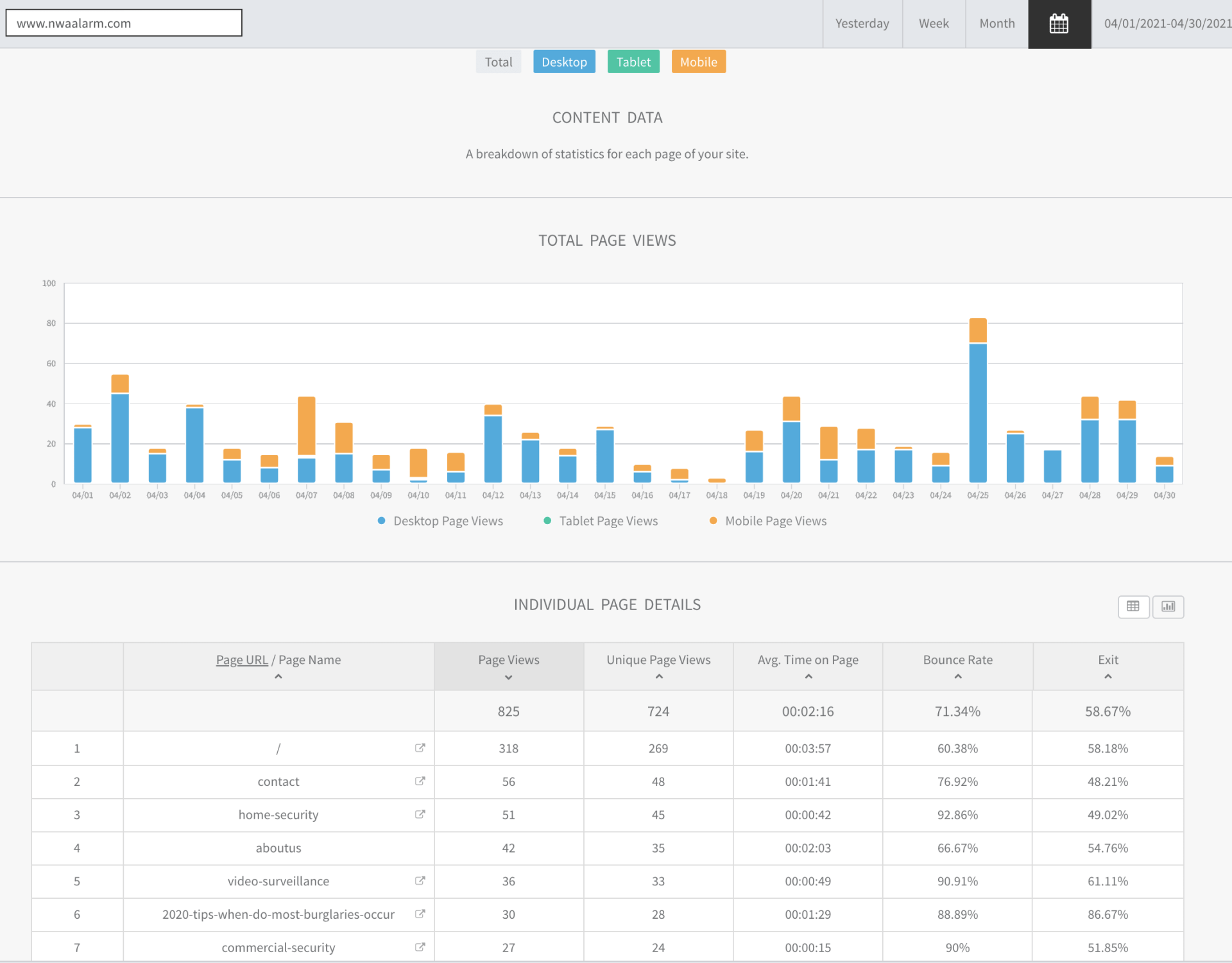Select the Yesterday date range tab

[x=862, y=24]
